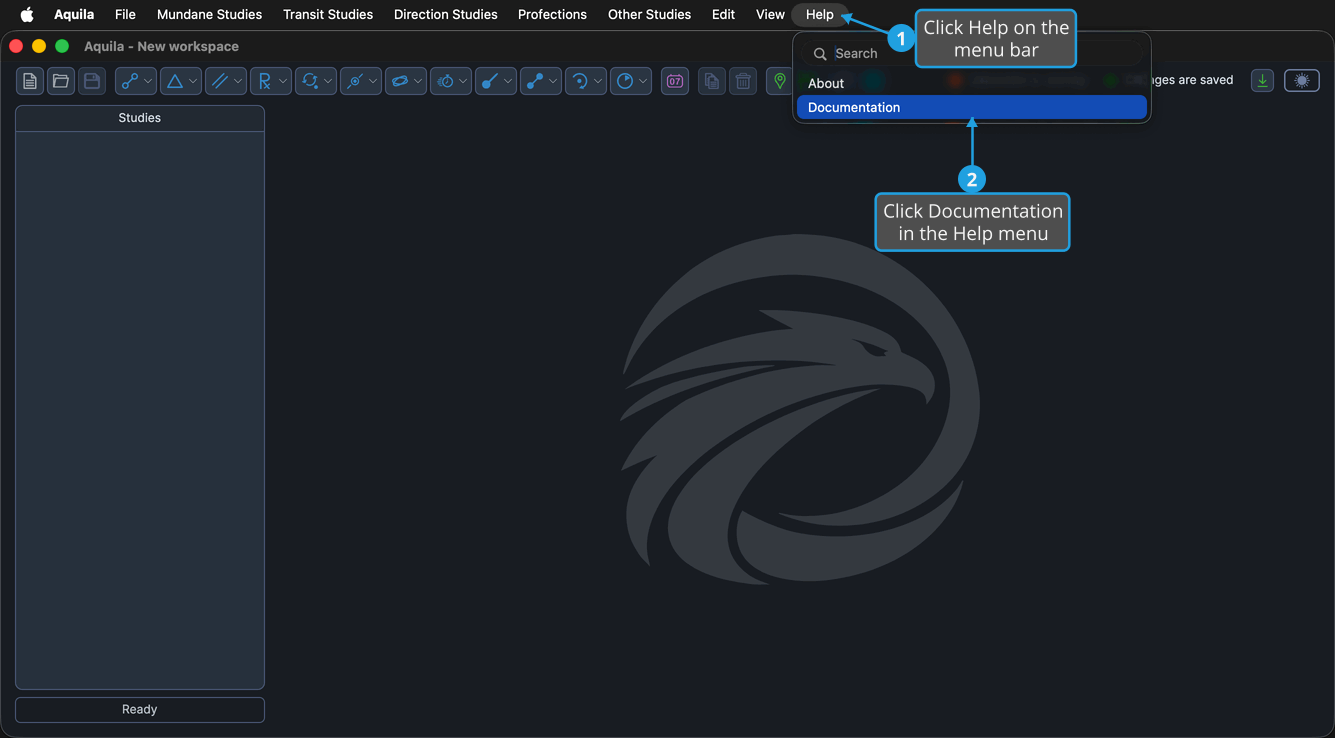Click the Rx retrograde toolbar icon
This screenshot has width=1335, height=738.
pyautogui.click(x=264, y=81)
